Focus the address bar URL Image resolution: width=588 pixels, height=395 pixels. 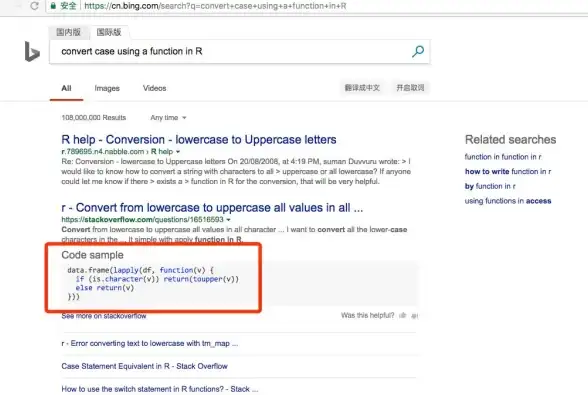click(x=215, y=6)
